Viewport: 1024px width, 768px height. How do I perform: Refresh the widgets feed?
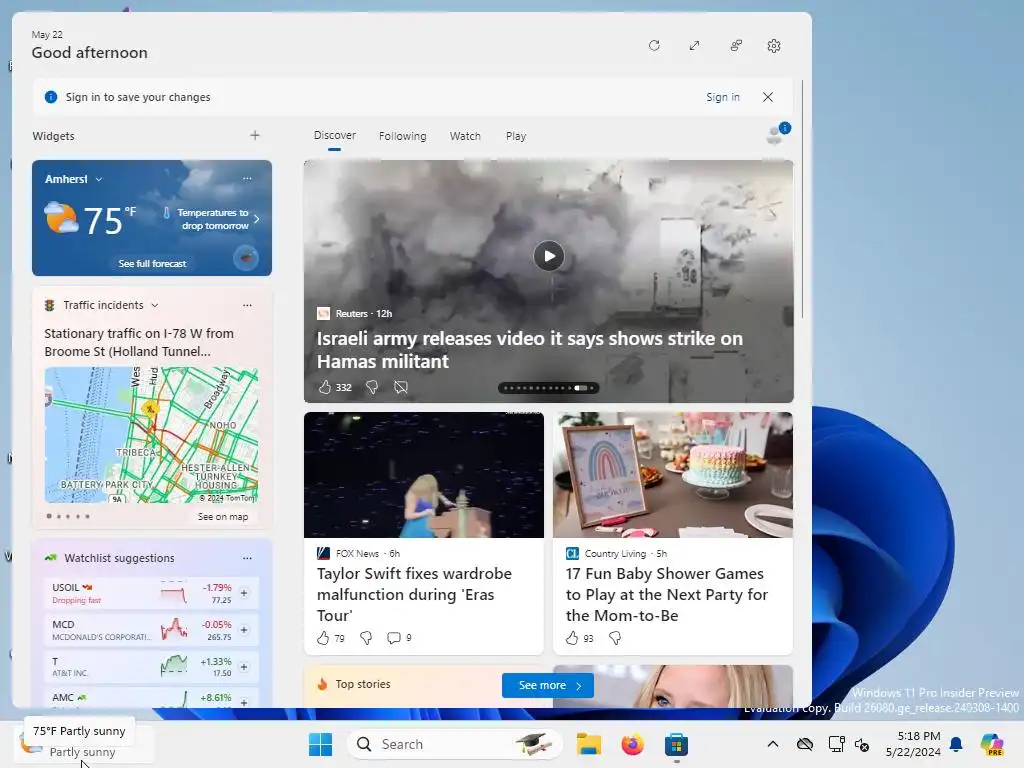(654, 46)
